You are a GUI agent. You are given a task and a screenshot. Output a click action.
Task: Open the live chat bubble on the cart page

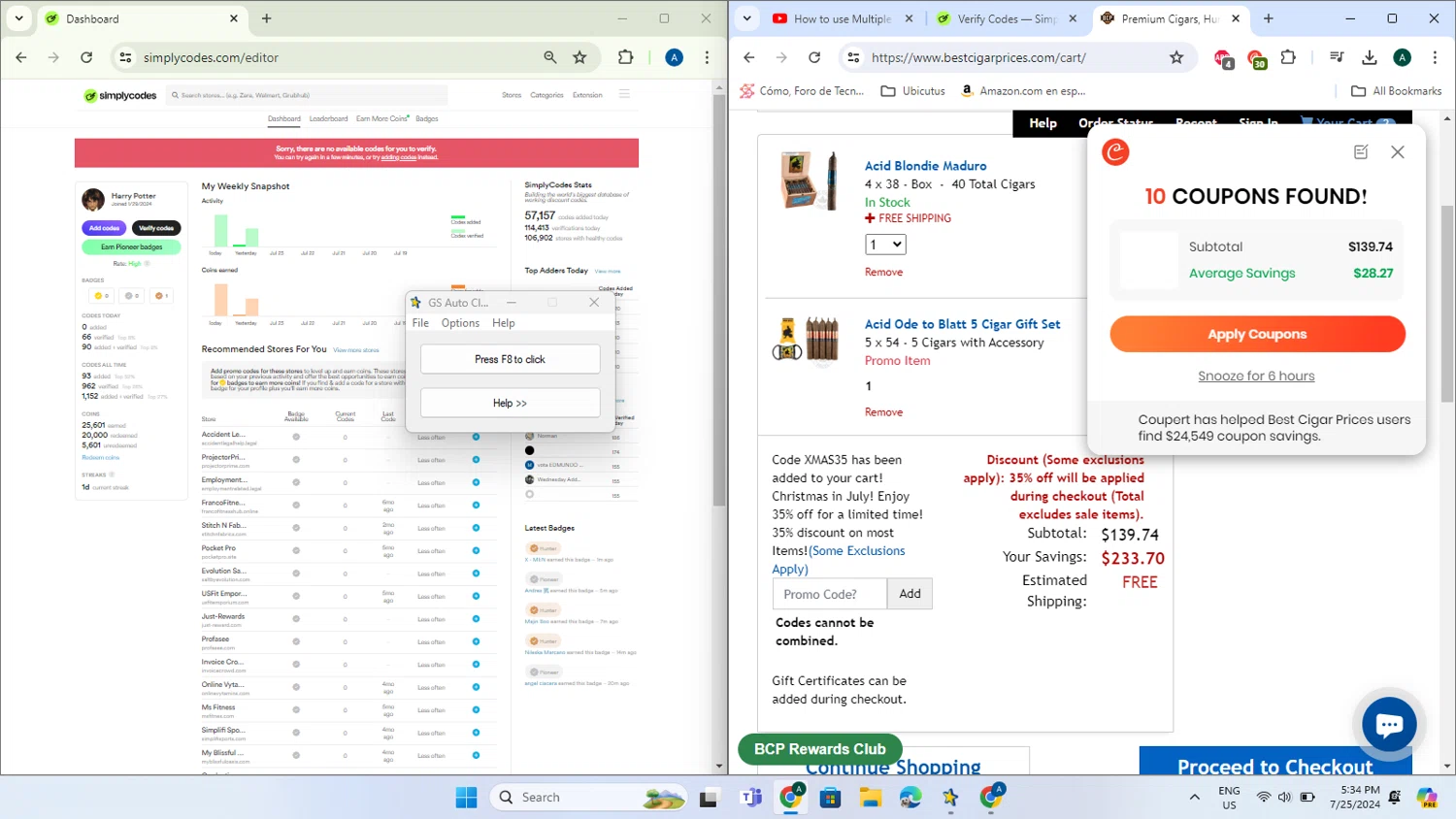(1389, 724)
